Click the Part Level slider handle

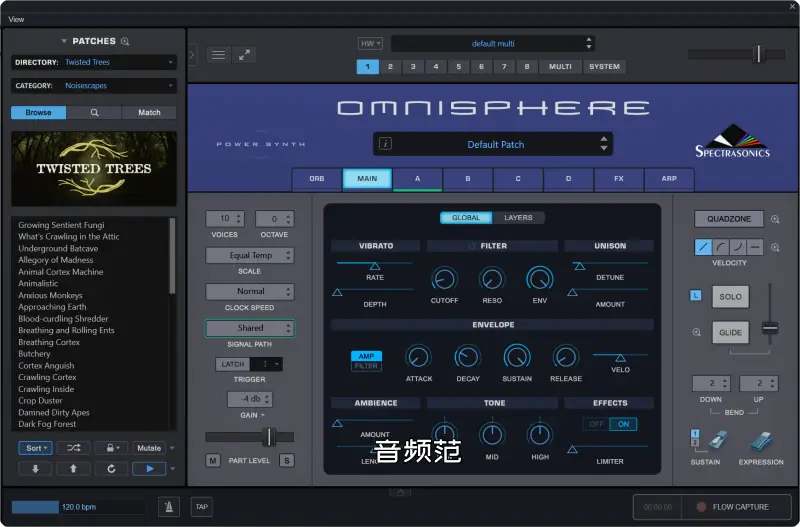click(x=268, y=437)
